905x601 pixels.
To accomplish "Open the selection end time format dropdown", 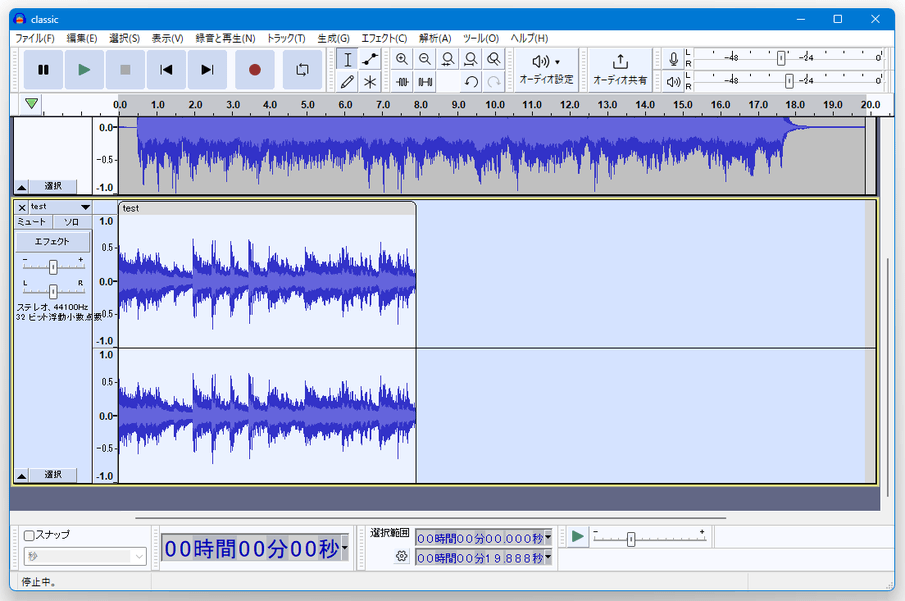I will click(548, 558).
